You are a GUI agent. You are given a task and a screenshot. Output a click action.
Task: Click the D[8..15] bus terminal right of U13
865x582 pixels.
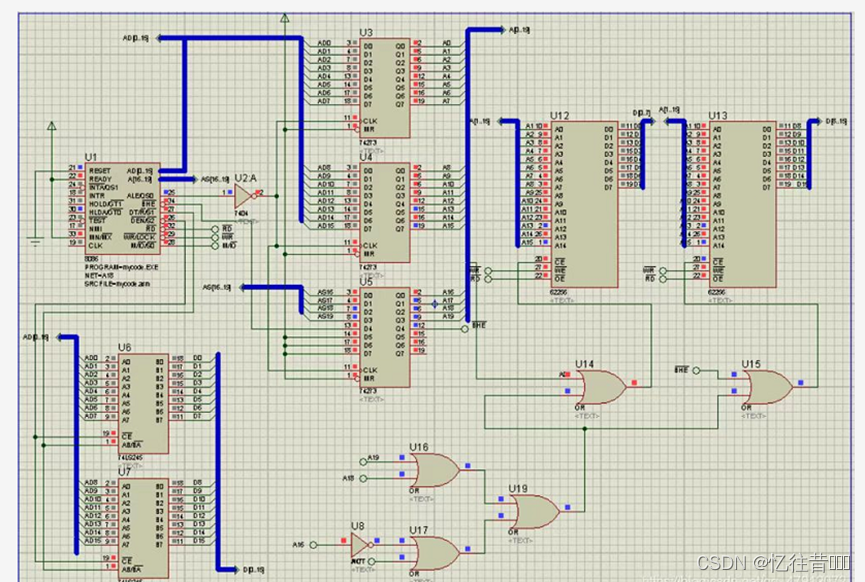(818, 121)
